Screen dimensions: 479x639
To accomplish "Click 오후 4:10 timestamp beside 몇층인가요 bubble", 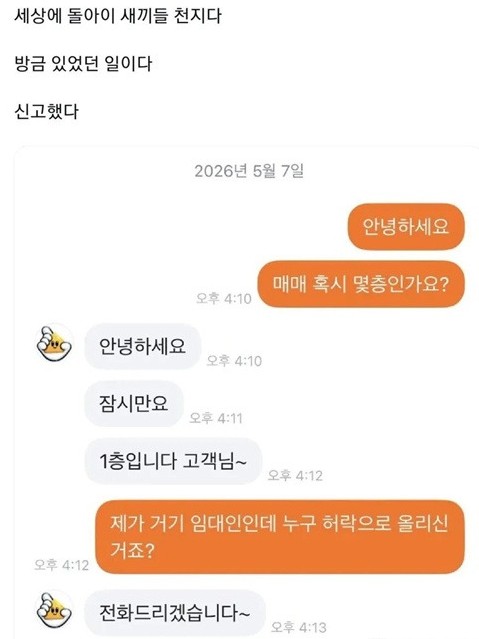I will pyautogui.click(x=224, y=298).
